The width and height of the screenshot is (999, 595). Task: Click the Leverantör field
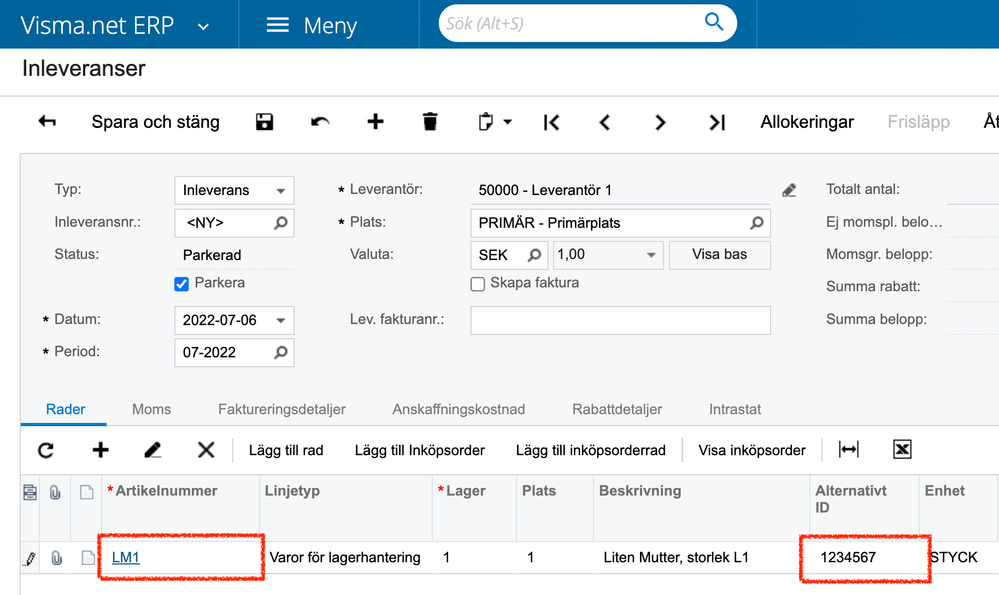620,190
